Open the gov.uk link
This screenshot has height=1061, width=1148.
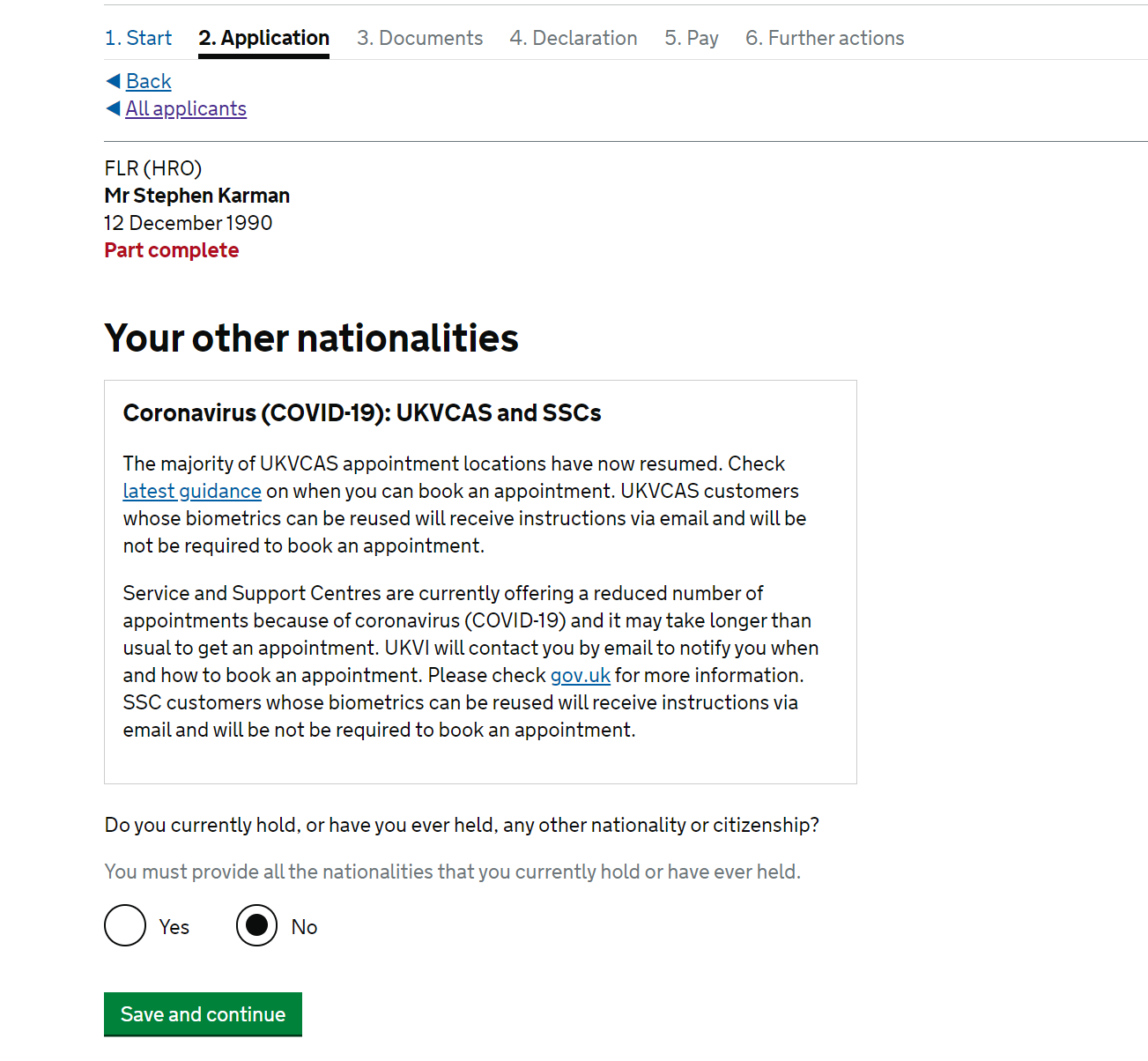(x=581, y=675)
